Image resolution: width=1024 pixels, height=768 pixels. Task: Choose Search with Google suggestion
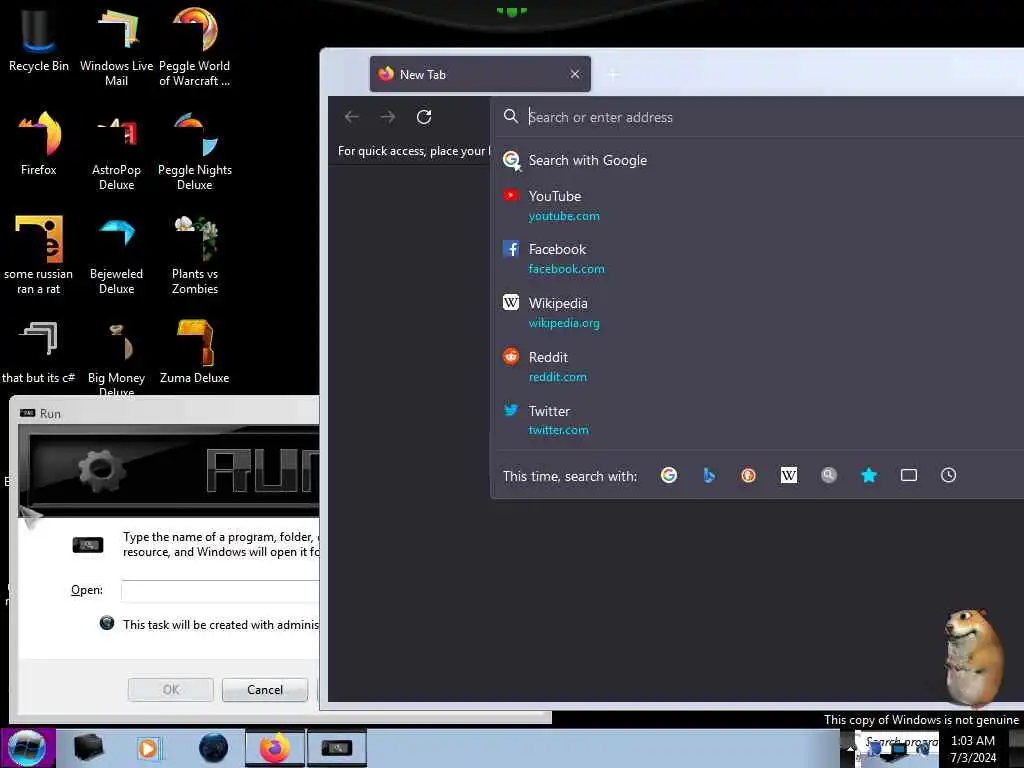pyautogui.click(x=758, y=160)
